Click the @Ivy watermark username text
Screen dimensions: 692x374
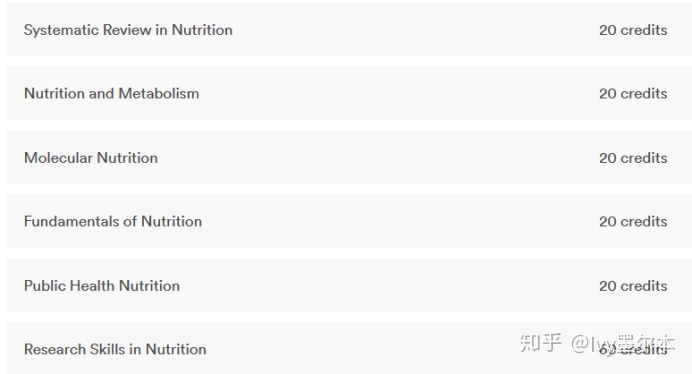623,343
